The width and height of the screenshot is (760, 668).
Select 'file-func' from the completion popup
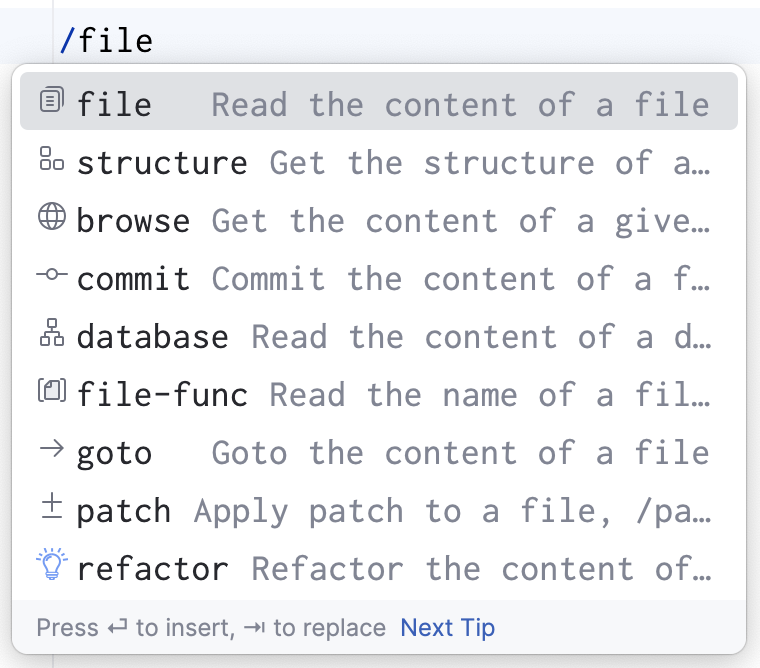(162, 395)
